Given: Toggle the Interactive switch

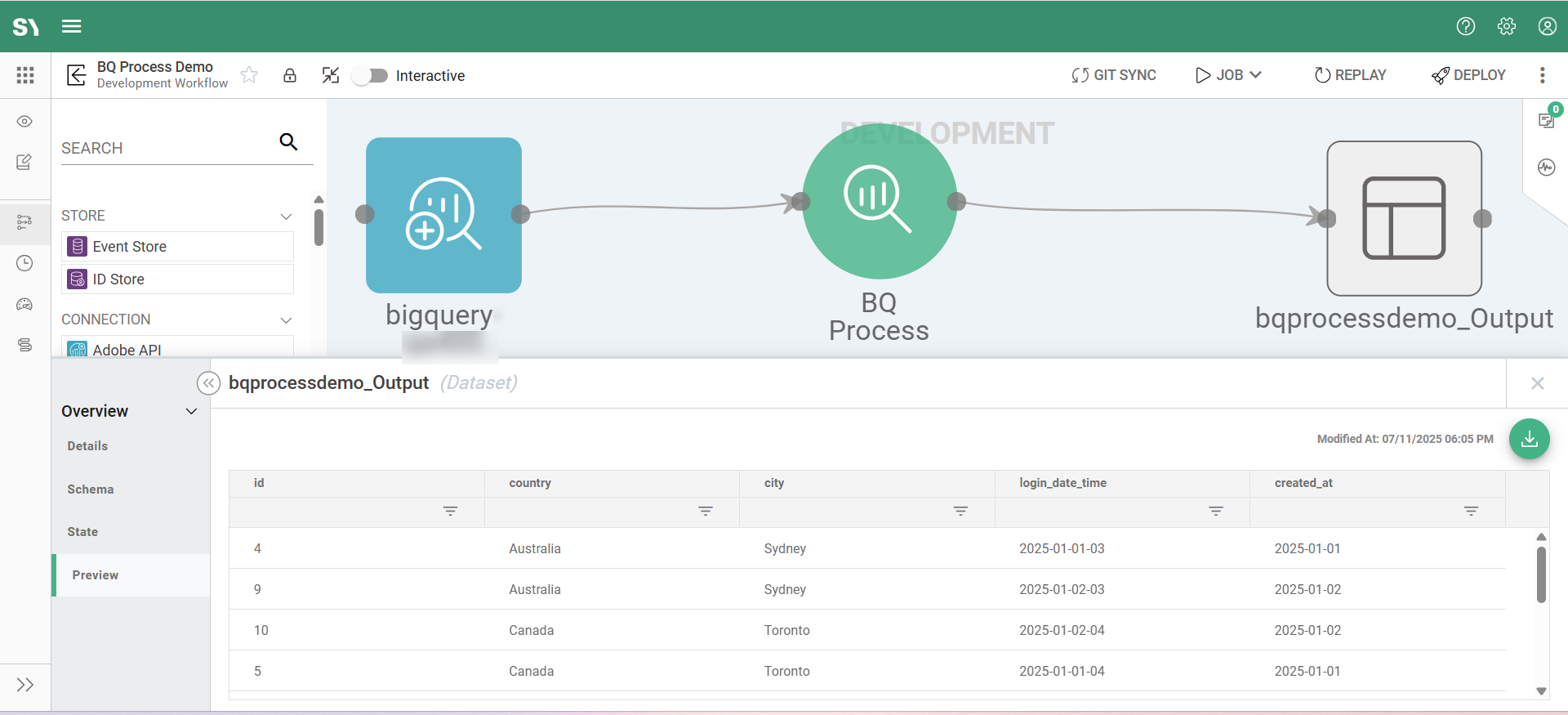Looking at the screenshot, I should point(370,76).
